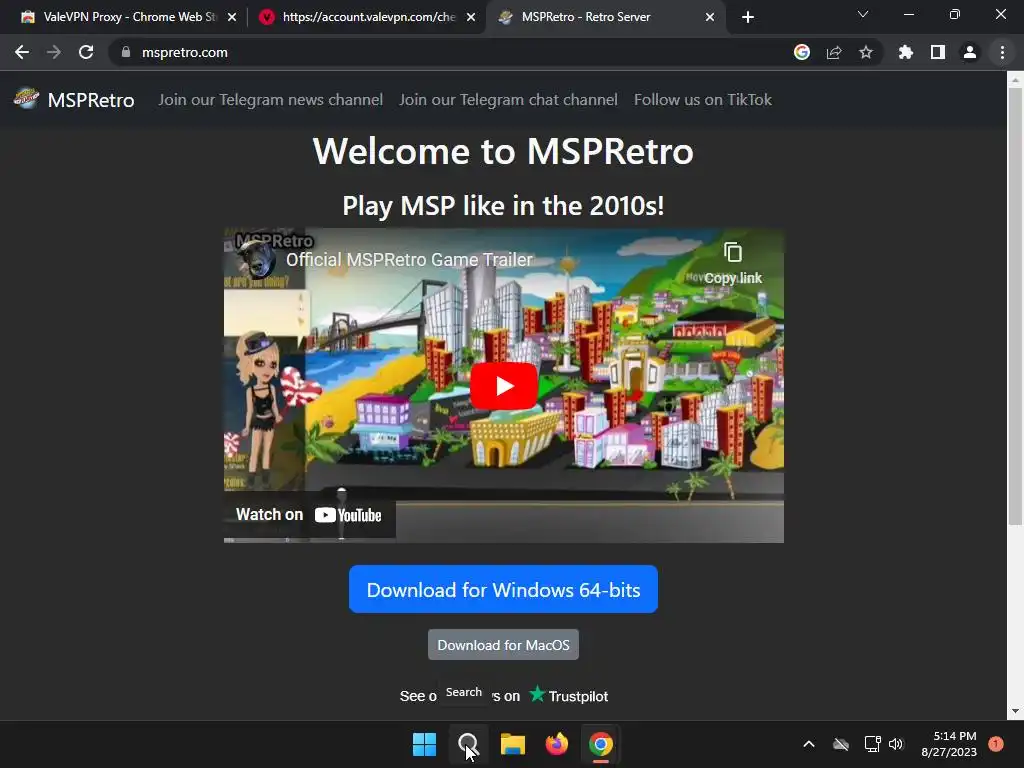This screenshot has height=768, width=1024.
Task: Open the clock showing 5:14 PM
Action: [949, 744]
